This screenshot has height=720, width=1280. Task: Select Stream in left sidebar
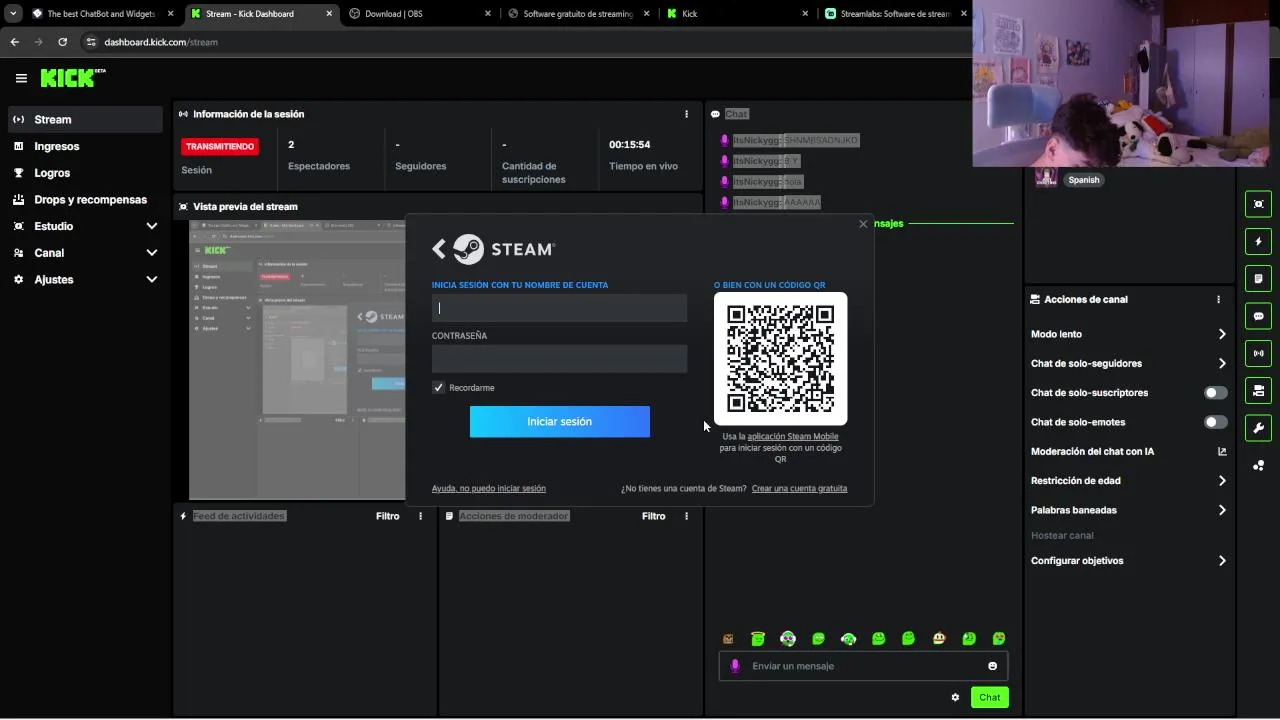pyautogui.click(x=85, y=119)
